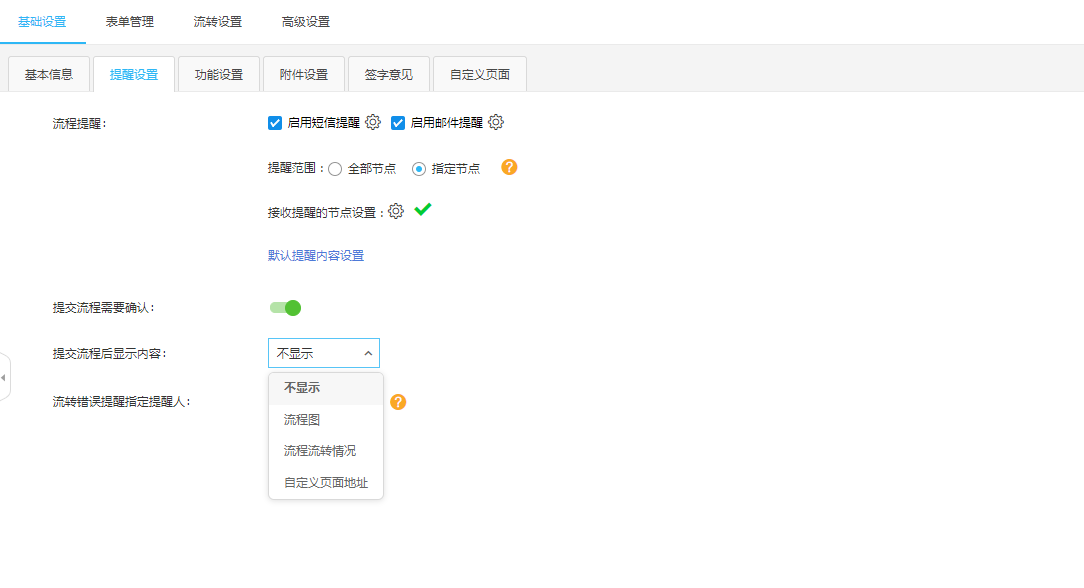The height and width of the screenshot is (588, 1084).
Task: Select 指定节点 radio button
Action: pos(419,169)
